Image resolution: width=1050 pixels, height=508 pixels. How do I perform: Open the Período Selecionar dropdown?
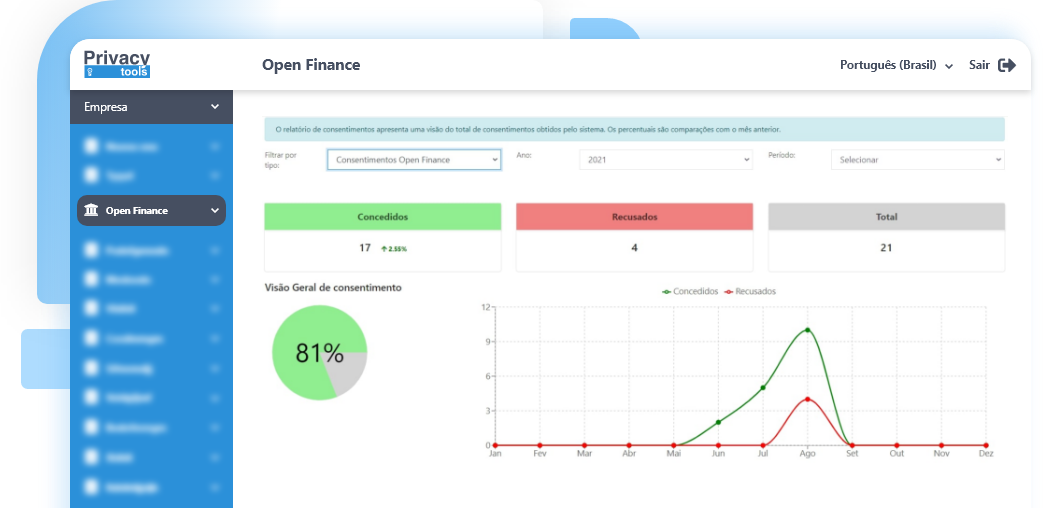917,160
